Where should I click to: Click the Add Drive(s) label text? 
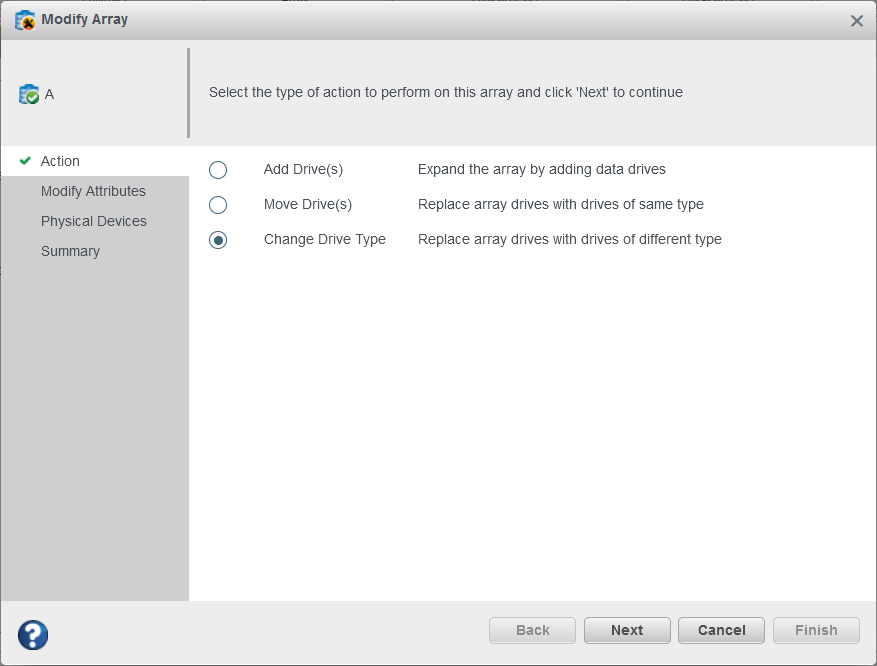303,169
